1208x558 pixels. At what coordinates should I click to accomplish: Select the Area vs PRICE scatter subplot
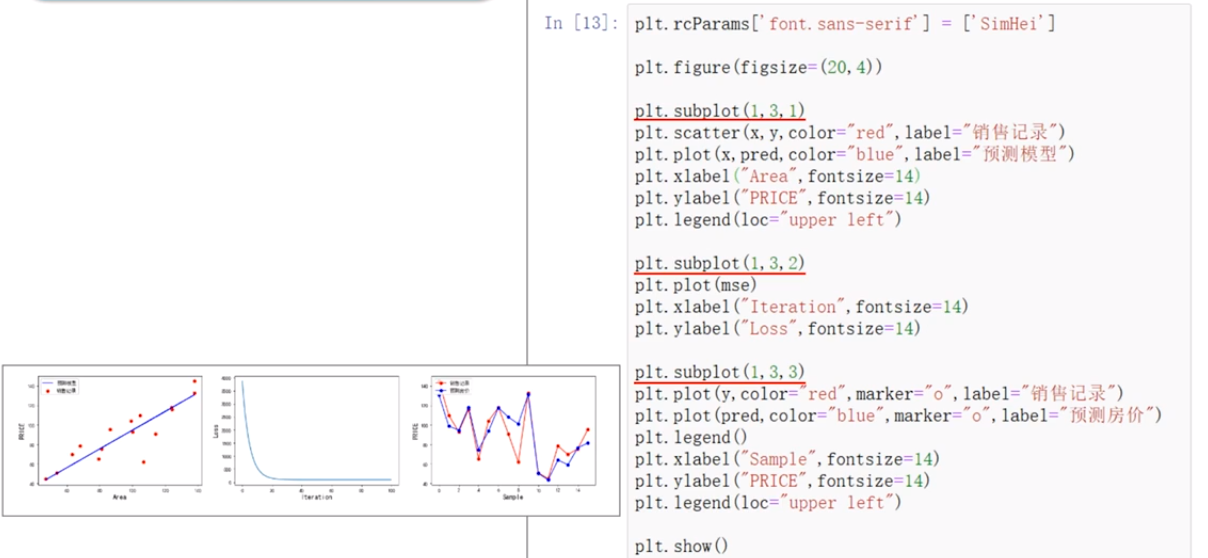113,436
